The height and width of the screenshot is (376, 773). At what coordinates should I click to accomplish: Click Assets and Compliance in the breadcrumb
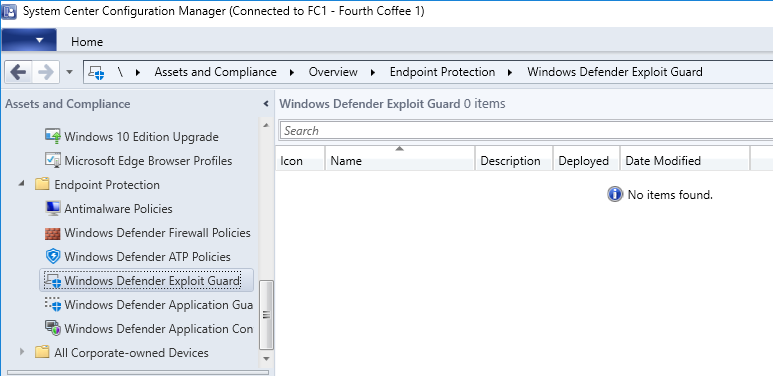(215, 72)
